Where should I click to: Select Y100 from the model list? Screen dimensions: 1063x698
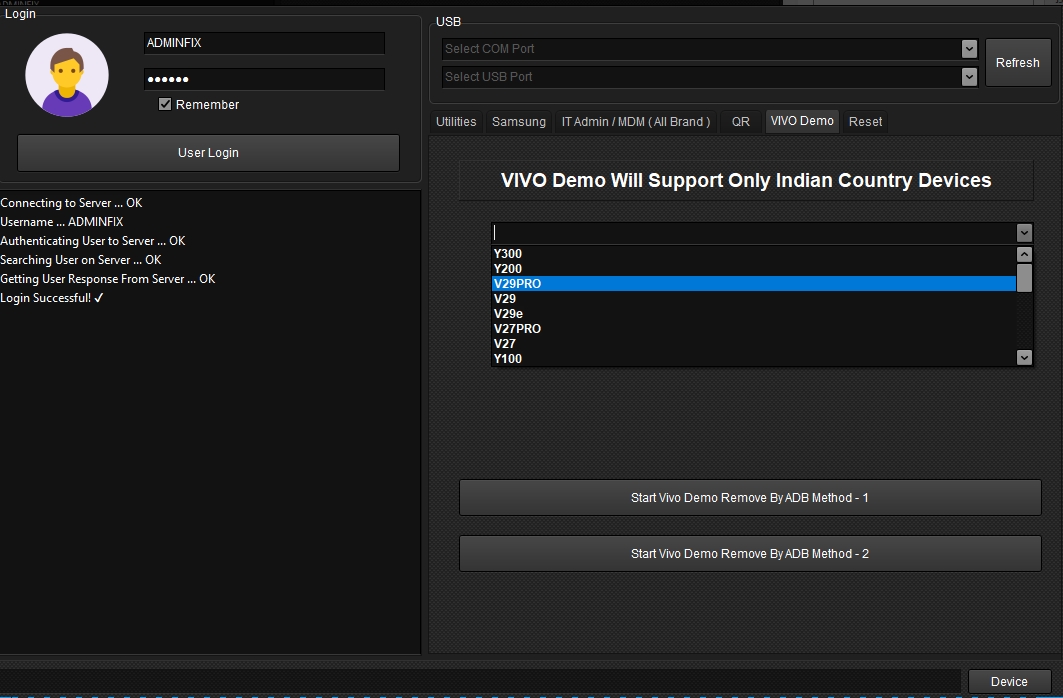tap(753, 358)
